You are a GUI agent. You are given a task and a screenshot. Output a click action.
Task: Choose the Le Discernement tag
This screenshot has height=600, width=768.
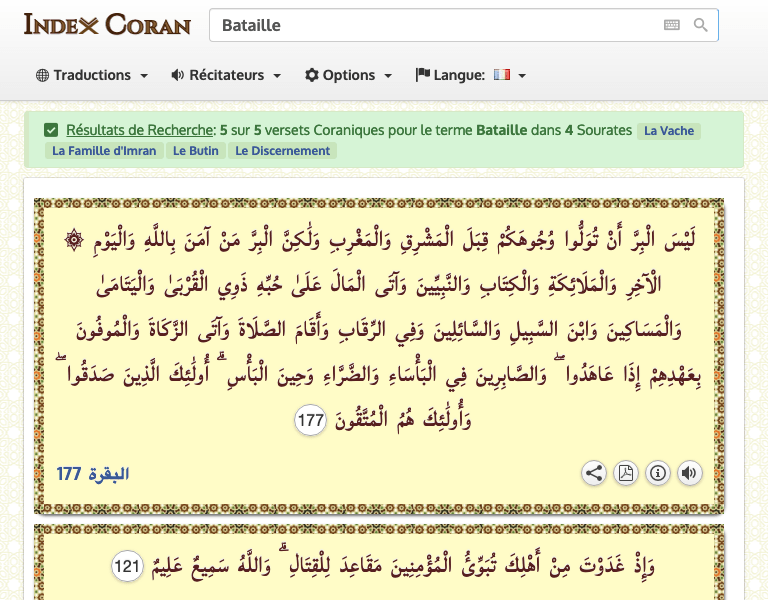click(x=283, y=151)
